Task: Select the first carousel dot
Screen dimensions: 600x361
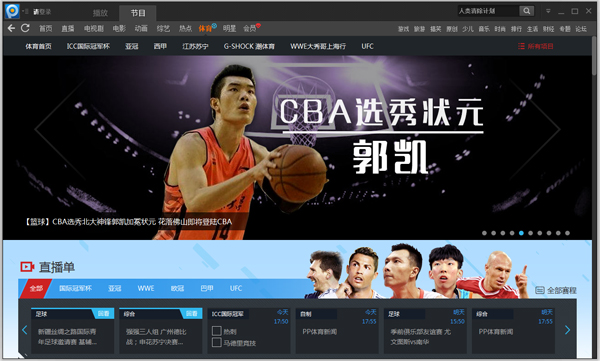Action: pyautogui.click(x=484, y=233)
